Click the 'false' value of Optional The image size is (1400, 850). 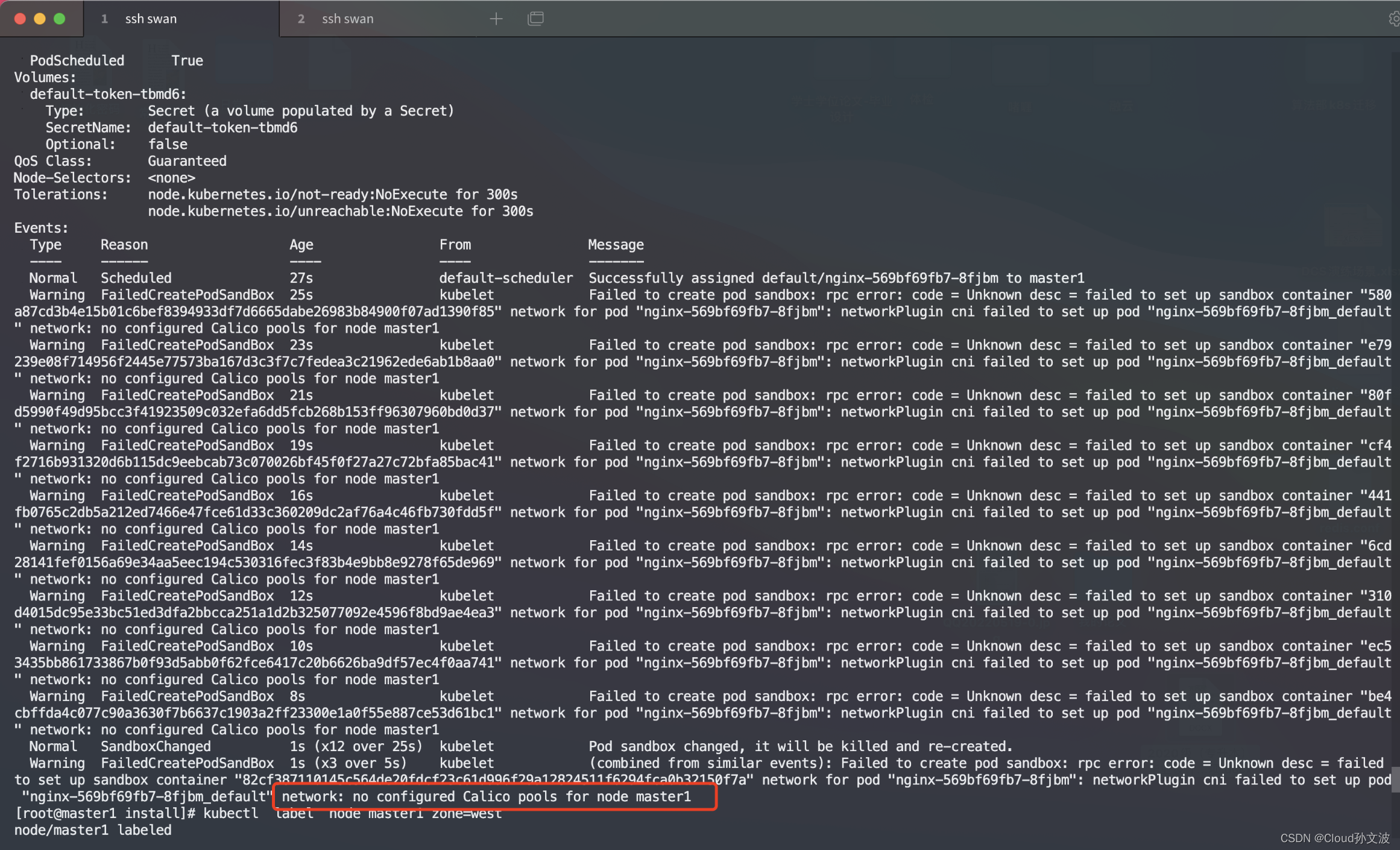point(168,145)
